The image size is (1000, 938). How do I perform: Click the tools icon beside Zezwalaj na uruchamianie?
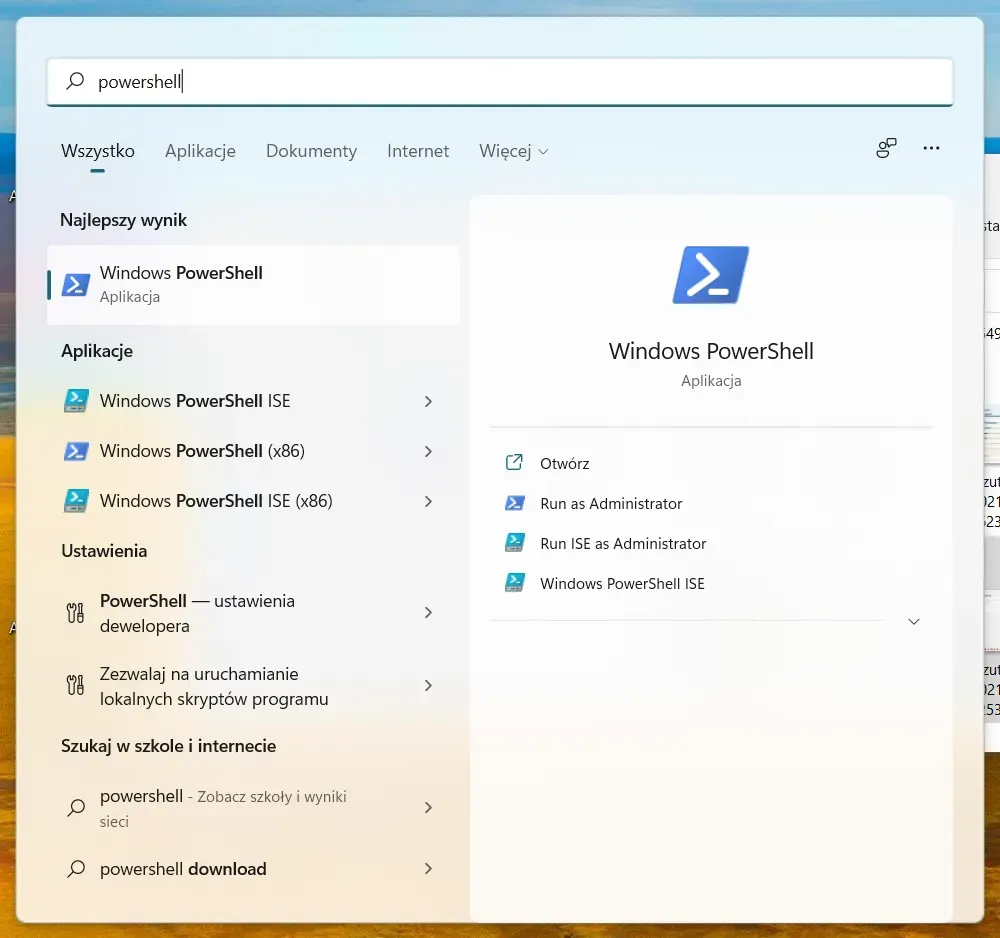coord(75,685)
